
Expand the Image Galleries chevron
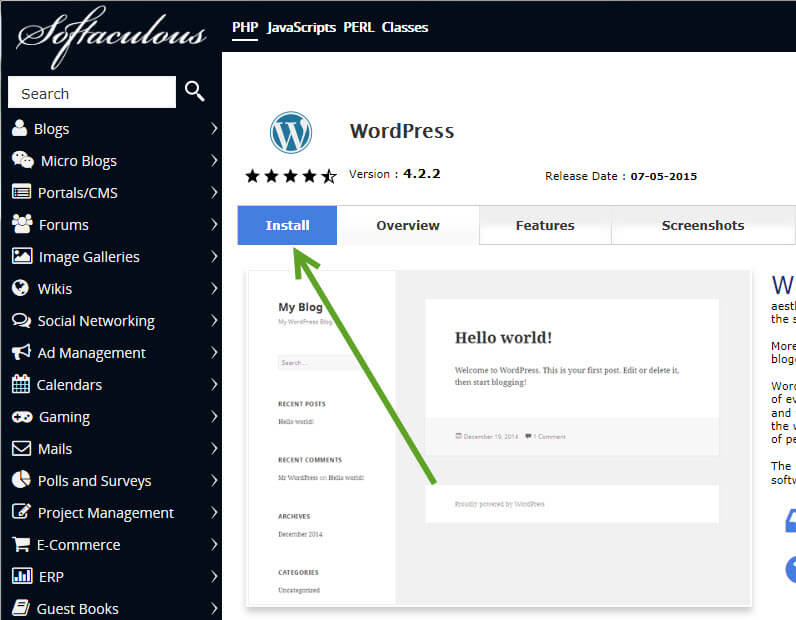tap(214, 256)
